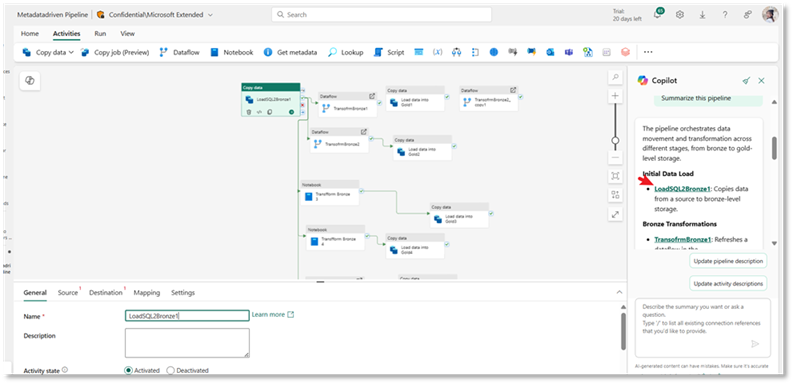Click the green check on Load data into Gold3
Screen dimensions: 793x384
[491, 214]
